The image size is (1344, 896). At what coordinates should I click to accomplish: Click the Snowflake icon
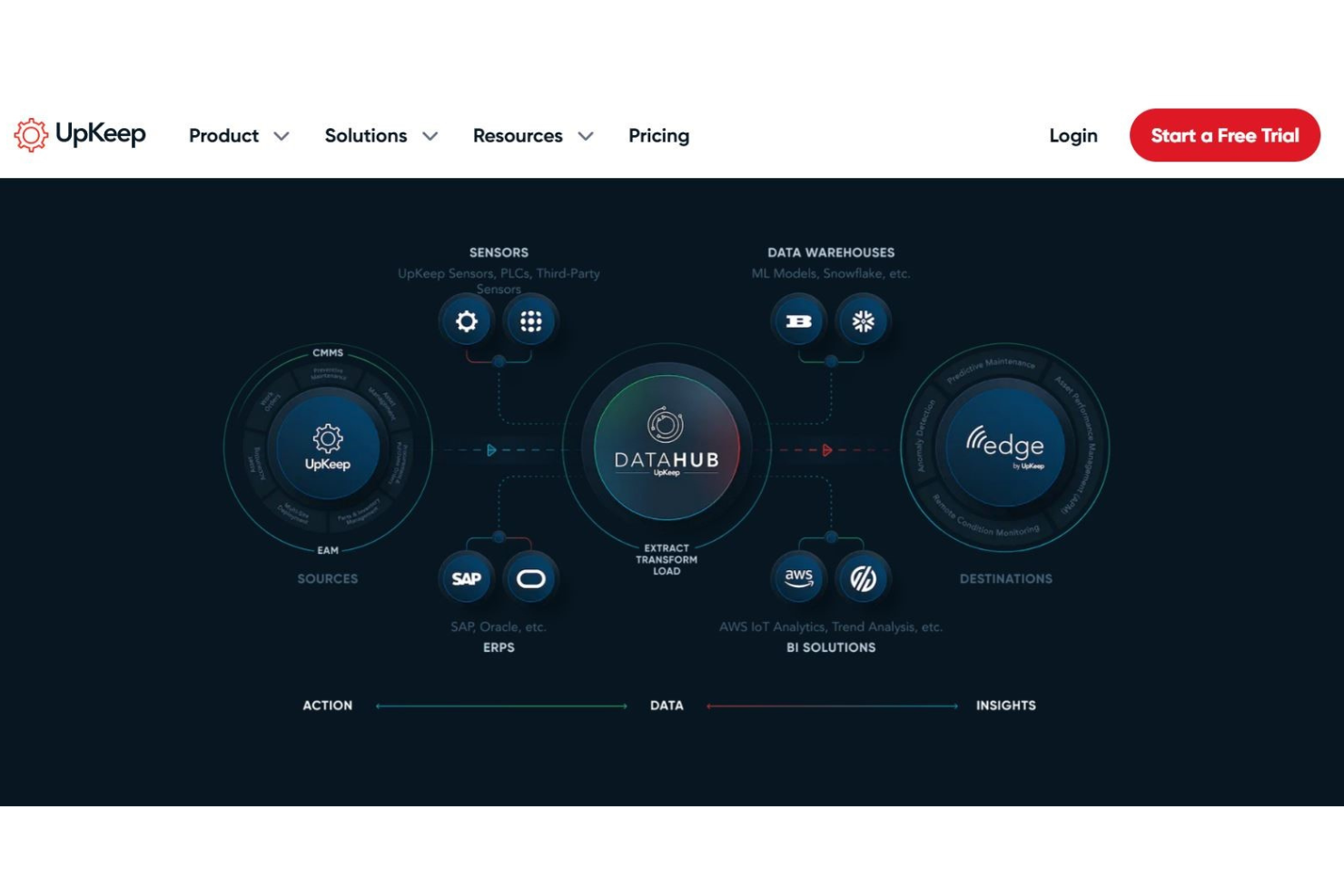pos(863,321)
